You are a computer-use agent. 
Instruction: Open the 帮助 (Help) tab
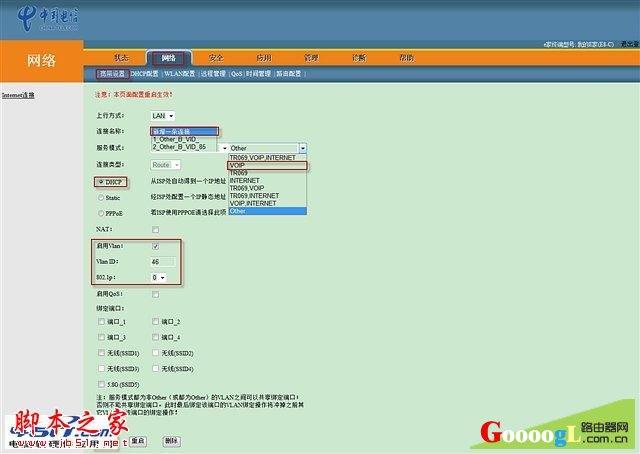406,58
